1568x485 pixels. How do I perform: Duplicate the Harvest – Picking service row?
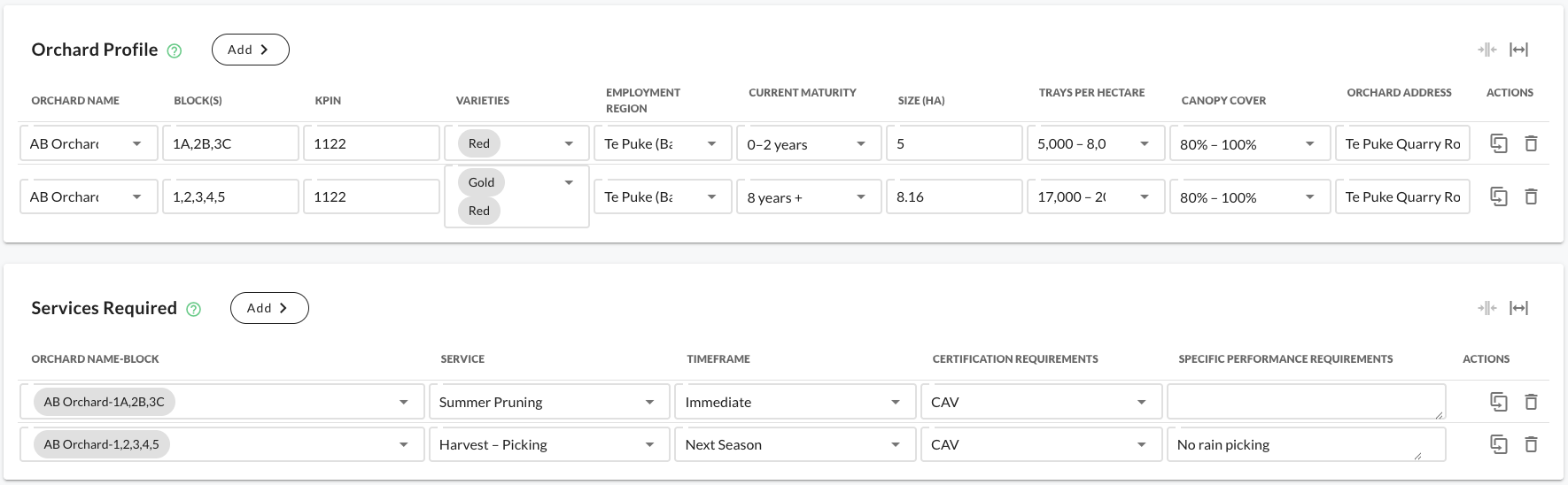click(1499, 444)
